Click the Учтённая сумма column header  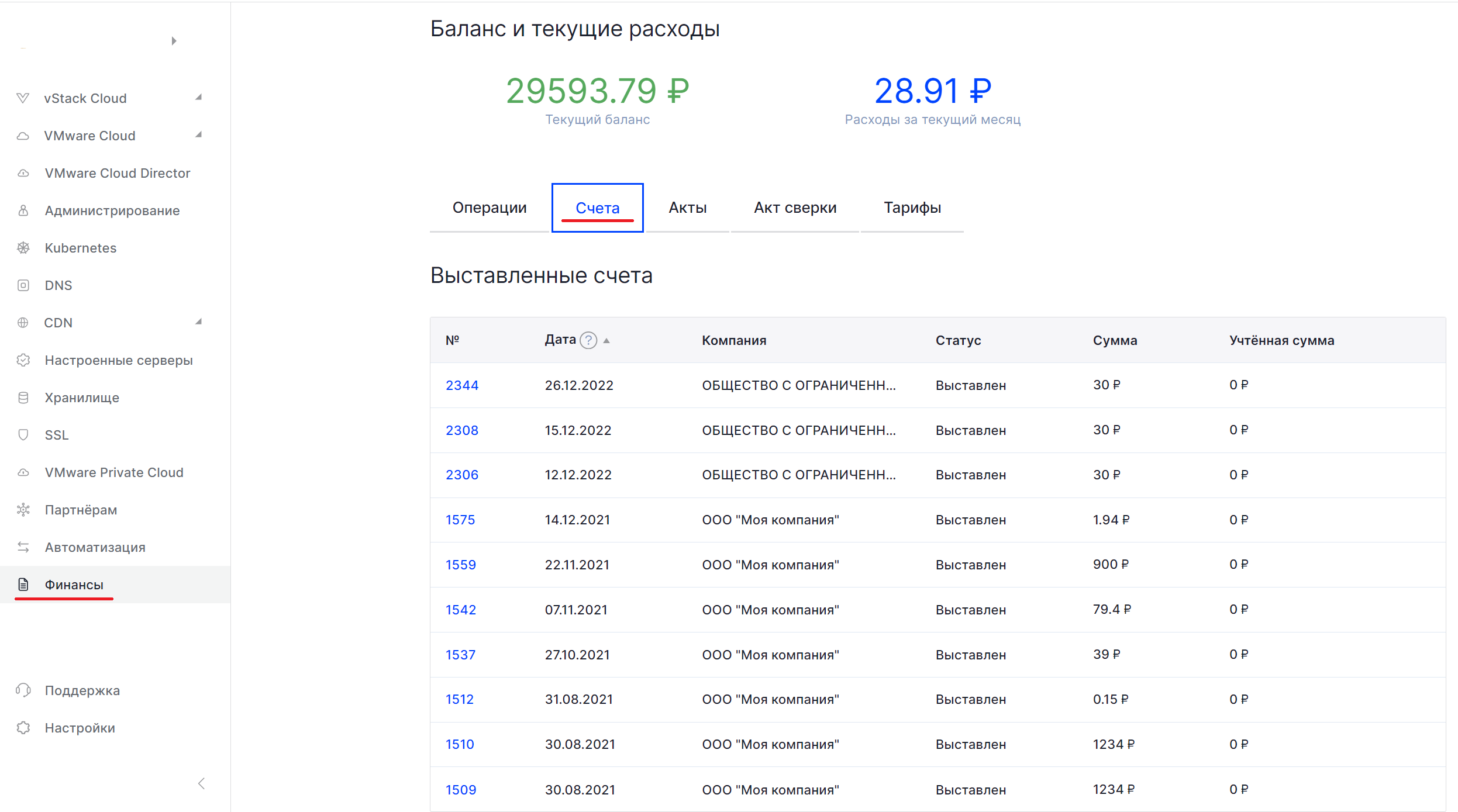(x=1282, y=340)
